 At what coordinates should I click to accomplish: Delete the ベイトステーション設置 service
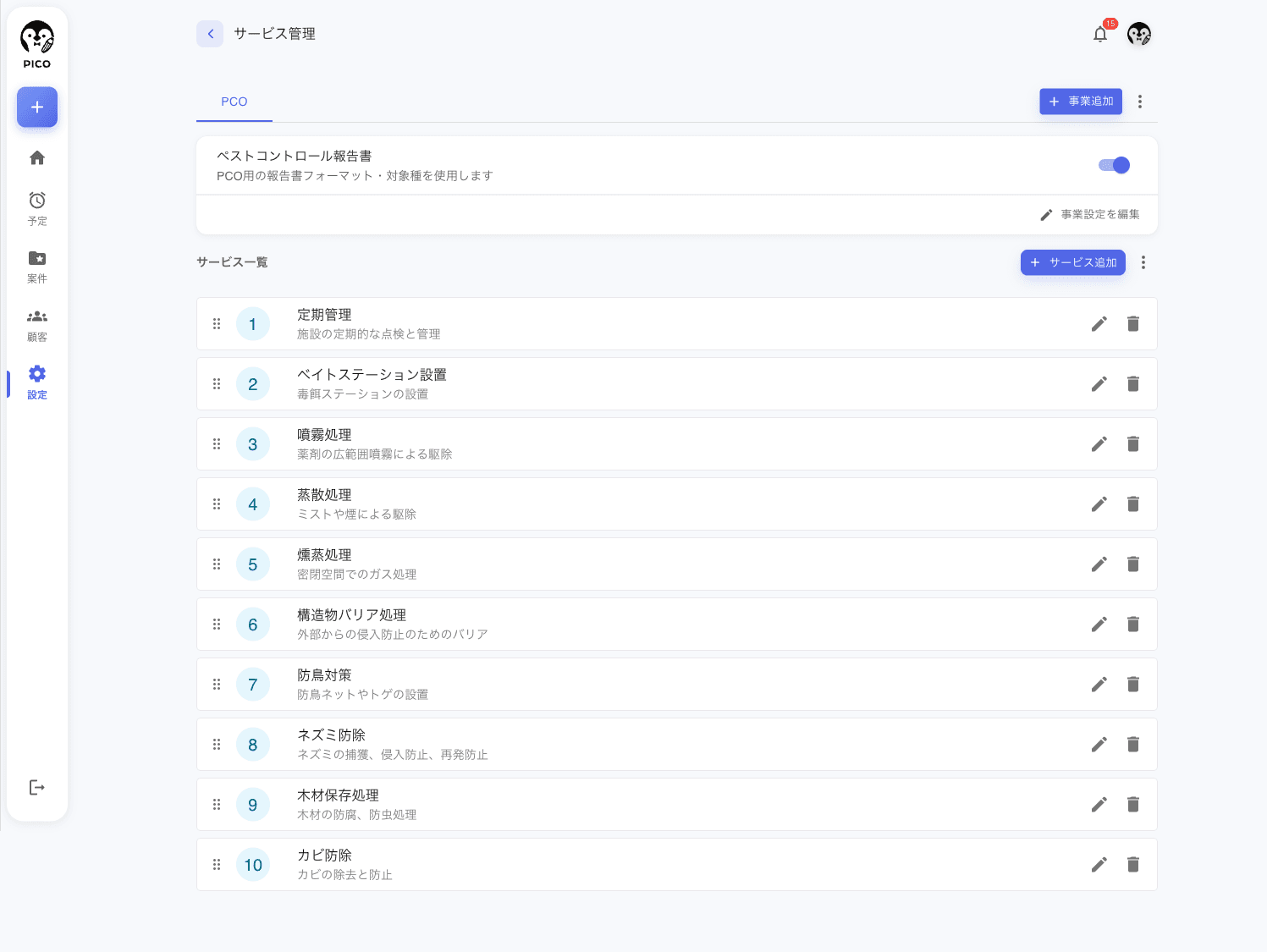point(1133,384)
